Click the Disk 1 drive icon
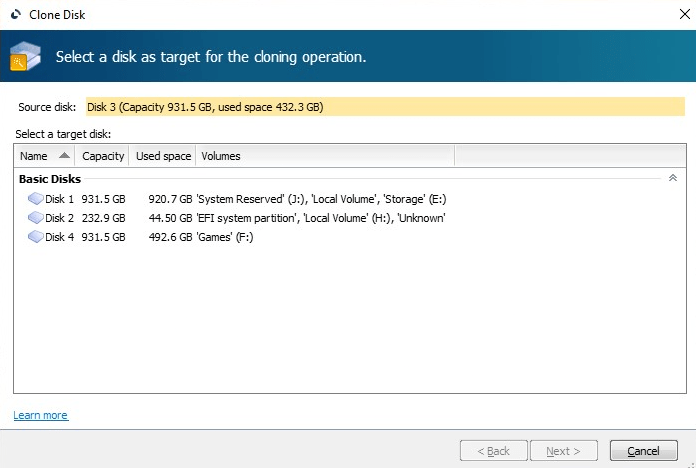Screen dimensions: 696x468 click(x=36, y=198)
